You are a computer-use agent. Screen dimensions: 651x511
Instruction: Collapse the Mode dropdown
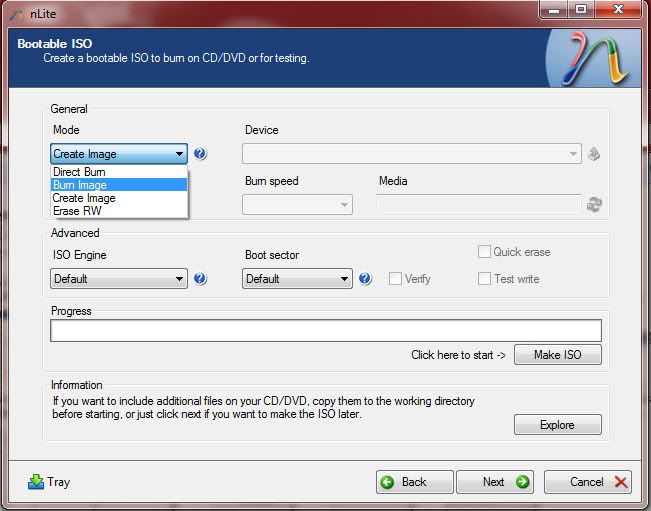click(119, 154)
